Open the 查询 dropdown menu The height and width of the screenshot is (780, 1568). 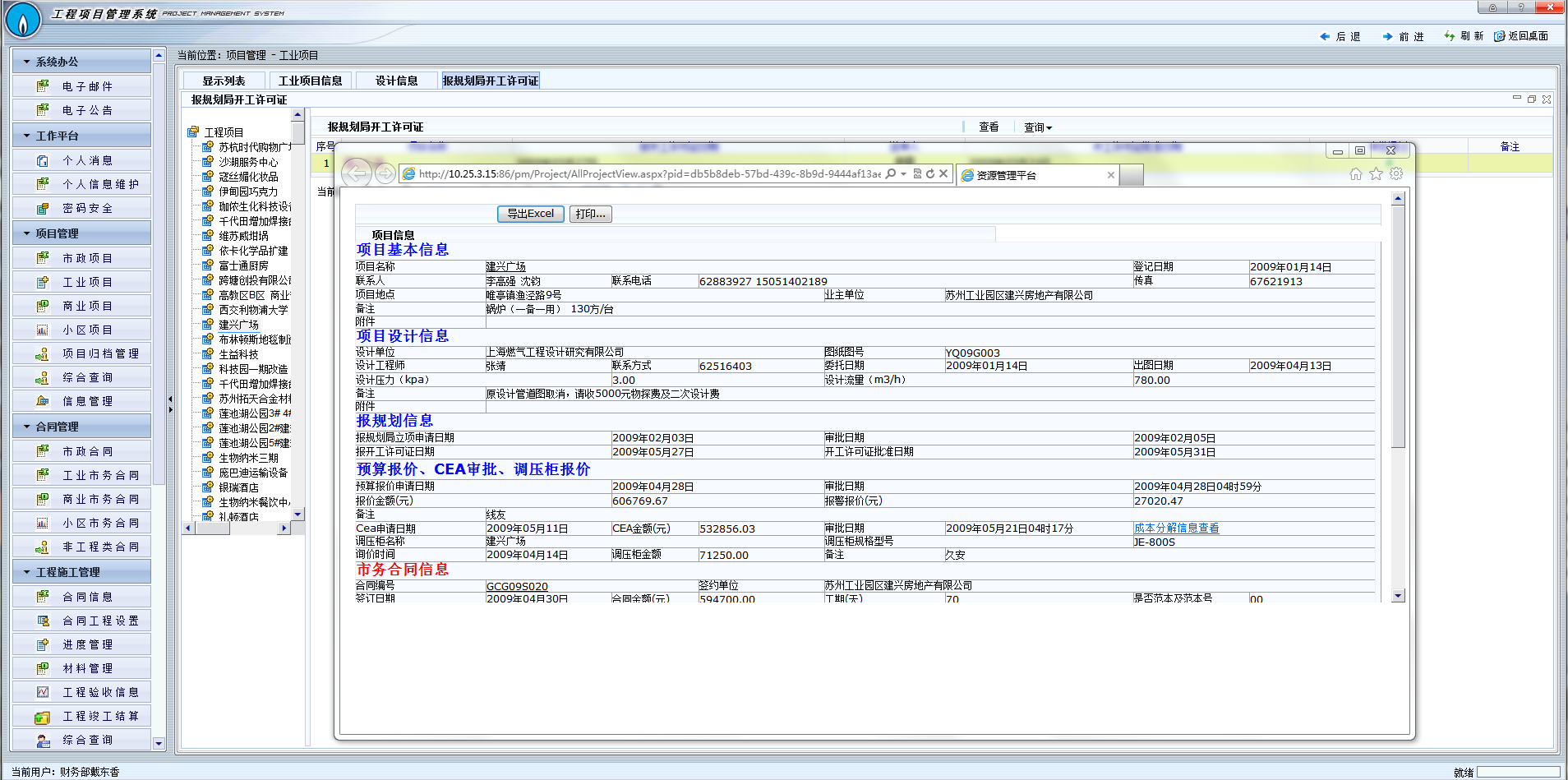pos(1037,127)
